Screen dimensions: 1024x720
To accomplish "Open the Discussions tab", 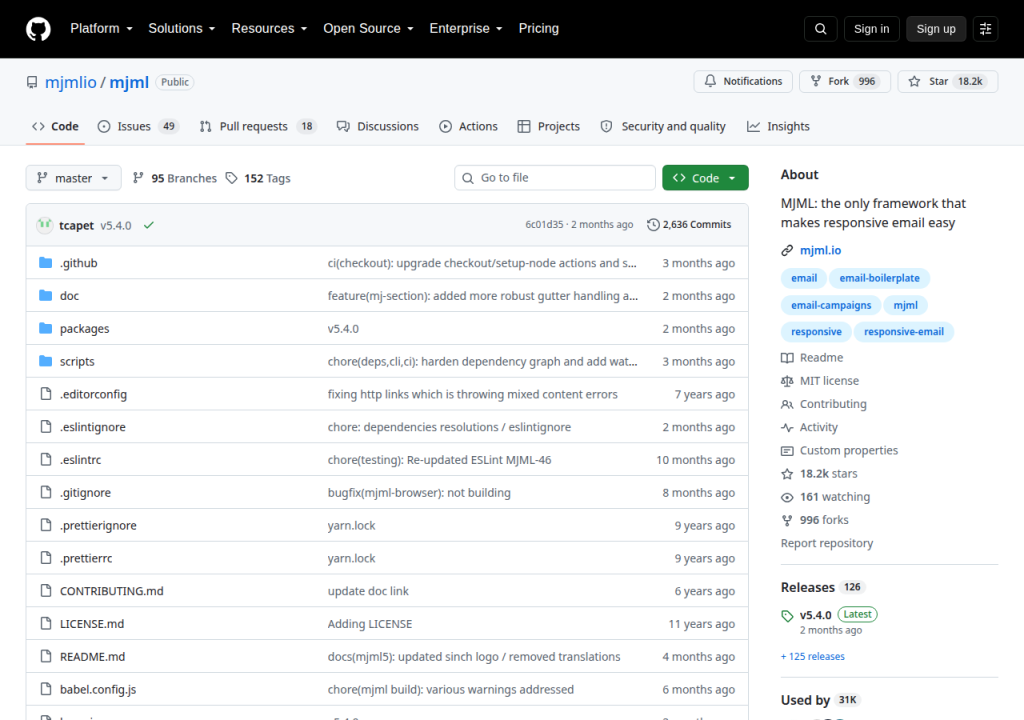I will pyautogui.click(x=377, y=126).
